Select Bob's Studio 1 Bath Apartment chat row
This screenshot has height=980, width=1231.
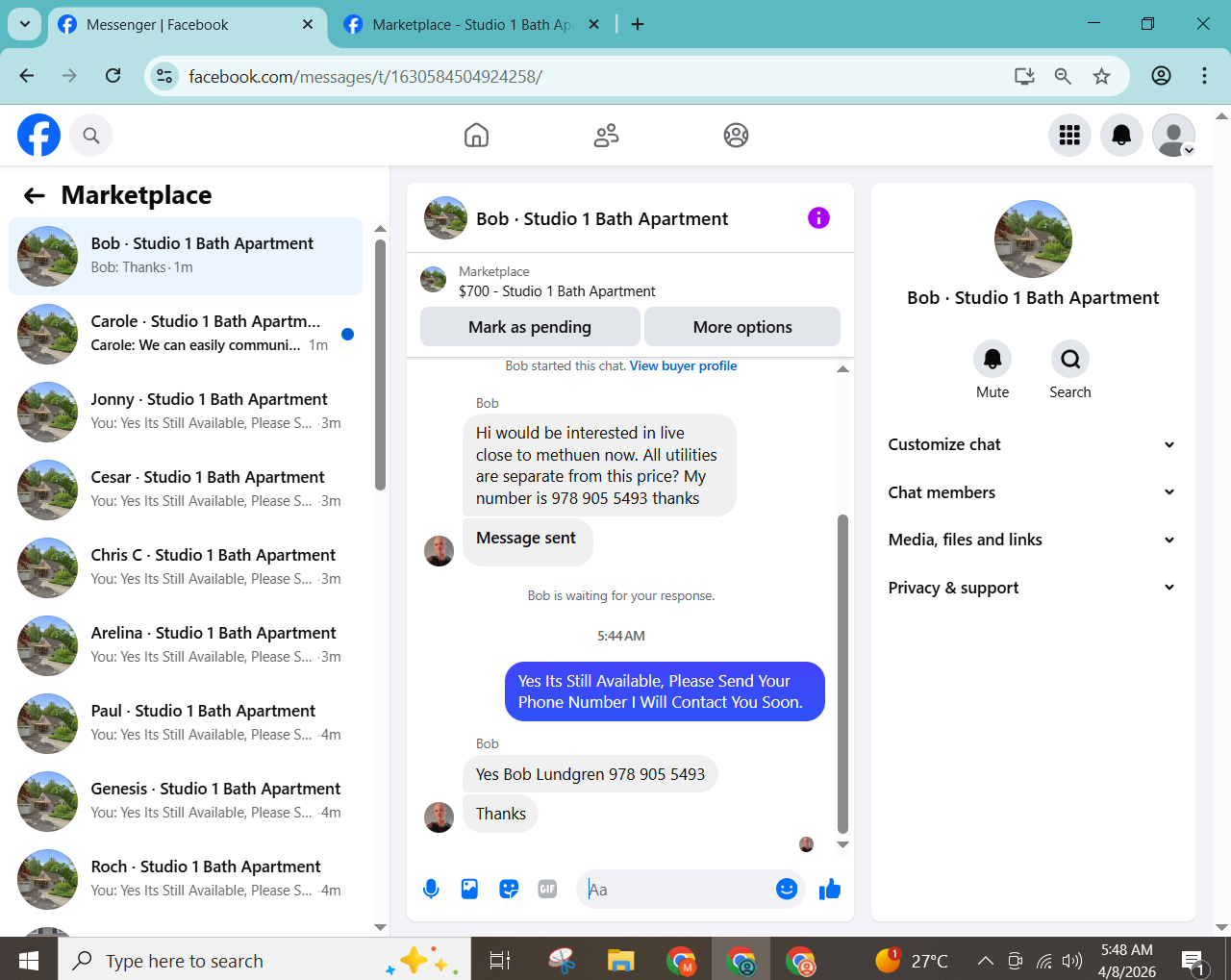coord(186,256)
